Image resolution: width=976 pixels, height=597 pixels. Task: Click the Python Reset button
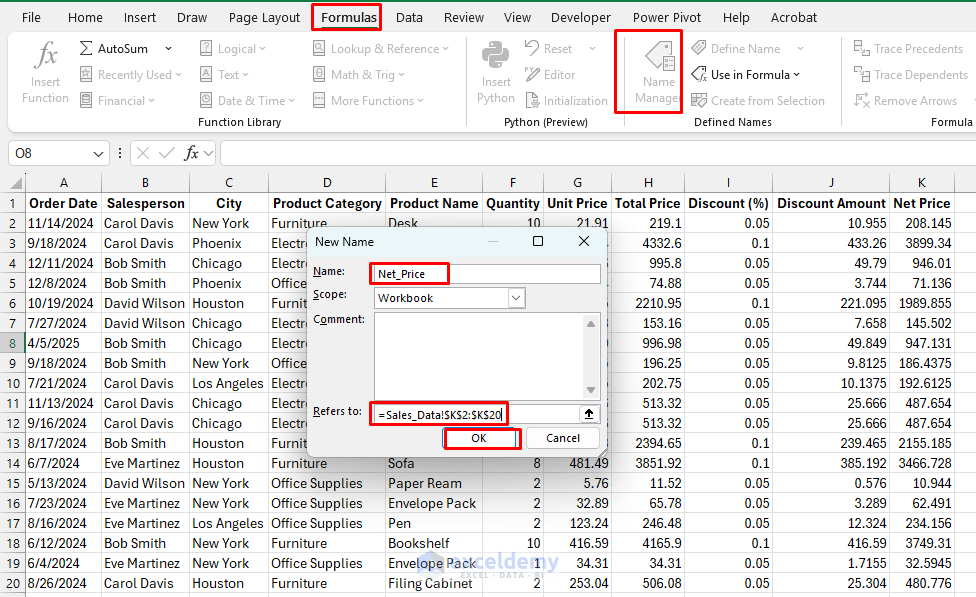pyautogui.click(x=548, y=49)
